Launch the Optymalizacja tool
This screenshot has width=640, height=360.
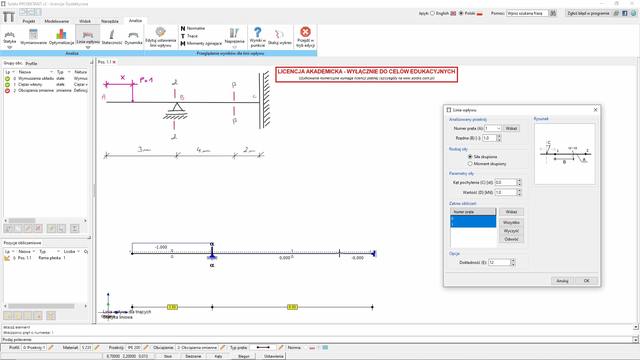pos(61,37)
